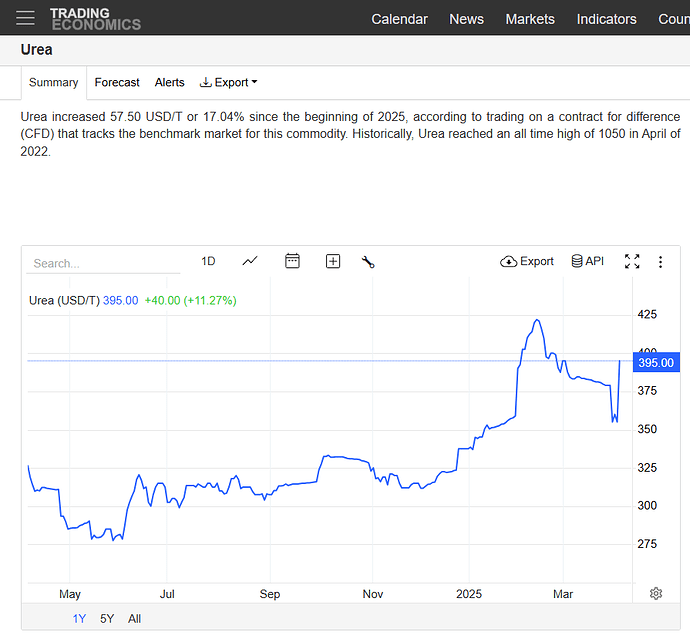Open chart tools wrench icon
The height and width of the screenshot is (642, 690).
tap(368, 262)
